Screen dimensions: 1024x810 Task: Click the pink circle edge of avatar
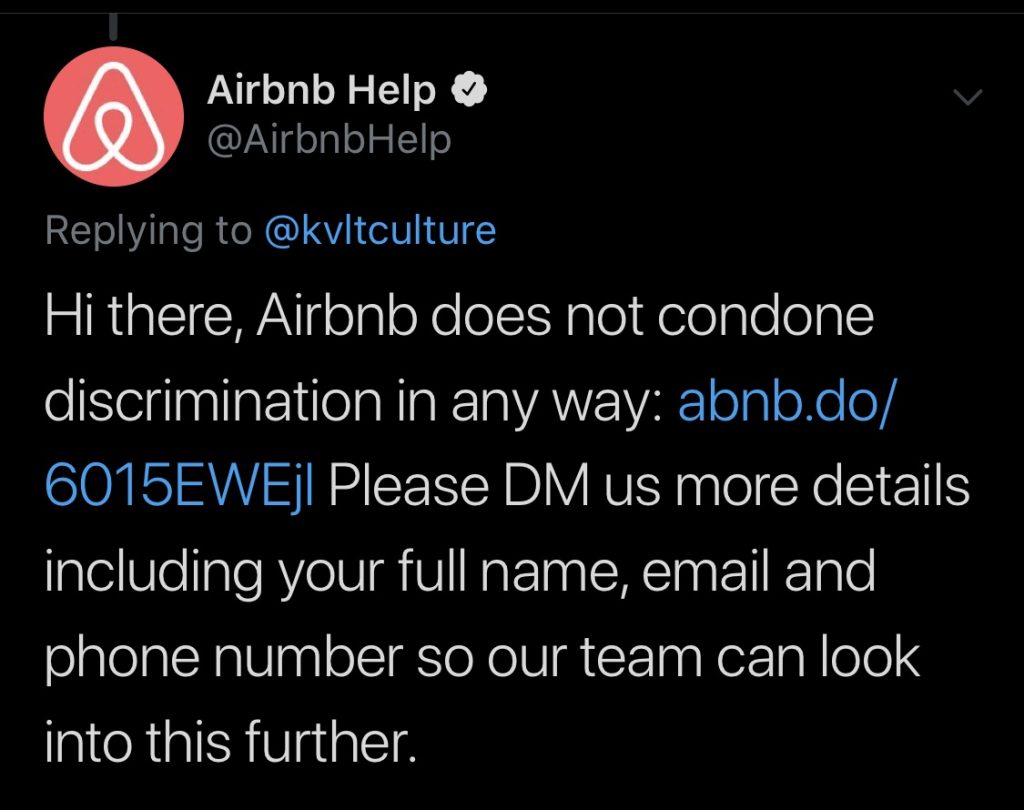click(x=53, y=116)
